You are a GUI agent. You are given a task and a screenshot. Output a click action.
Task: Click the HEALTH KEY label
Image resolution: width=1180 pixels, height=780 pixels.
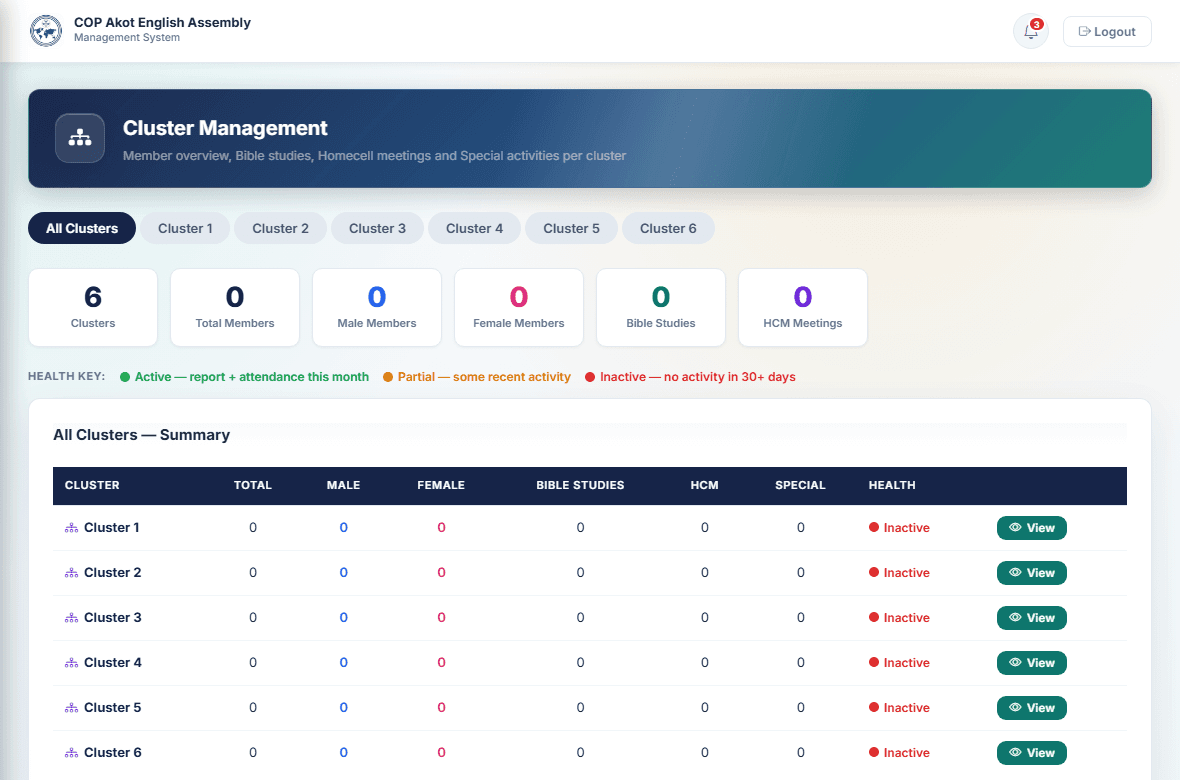(x=66, y=376)
